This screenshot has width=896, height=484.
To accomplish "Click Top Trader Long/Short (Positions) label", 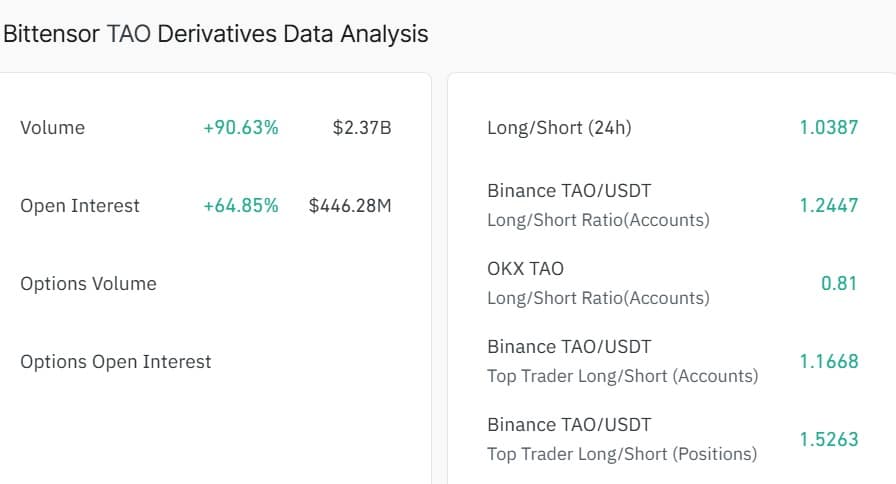I will (622, 454).
